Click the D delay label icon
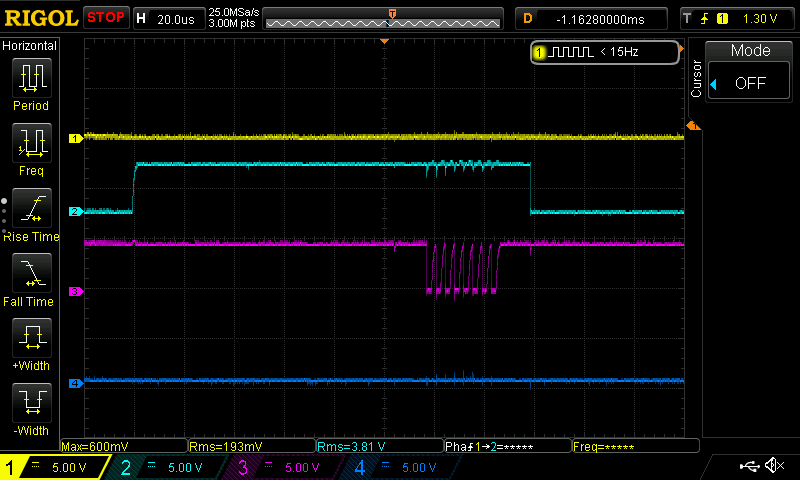 coord(528,19)
